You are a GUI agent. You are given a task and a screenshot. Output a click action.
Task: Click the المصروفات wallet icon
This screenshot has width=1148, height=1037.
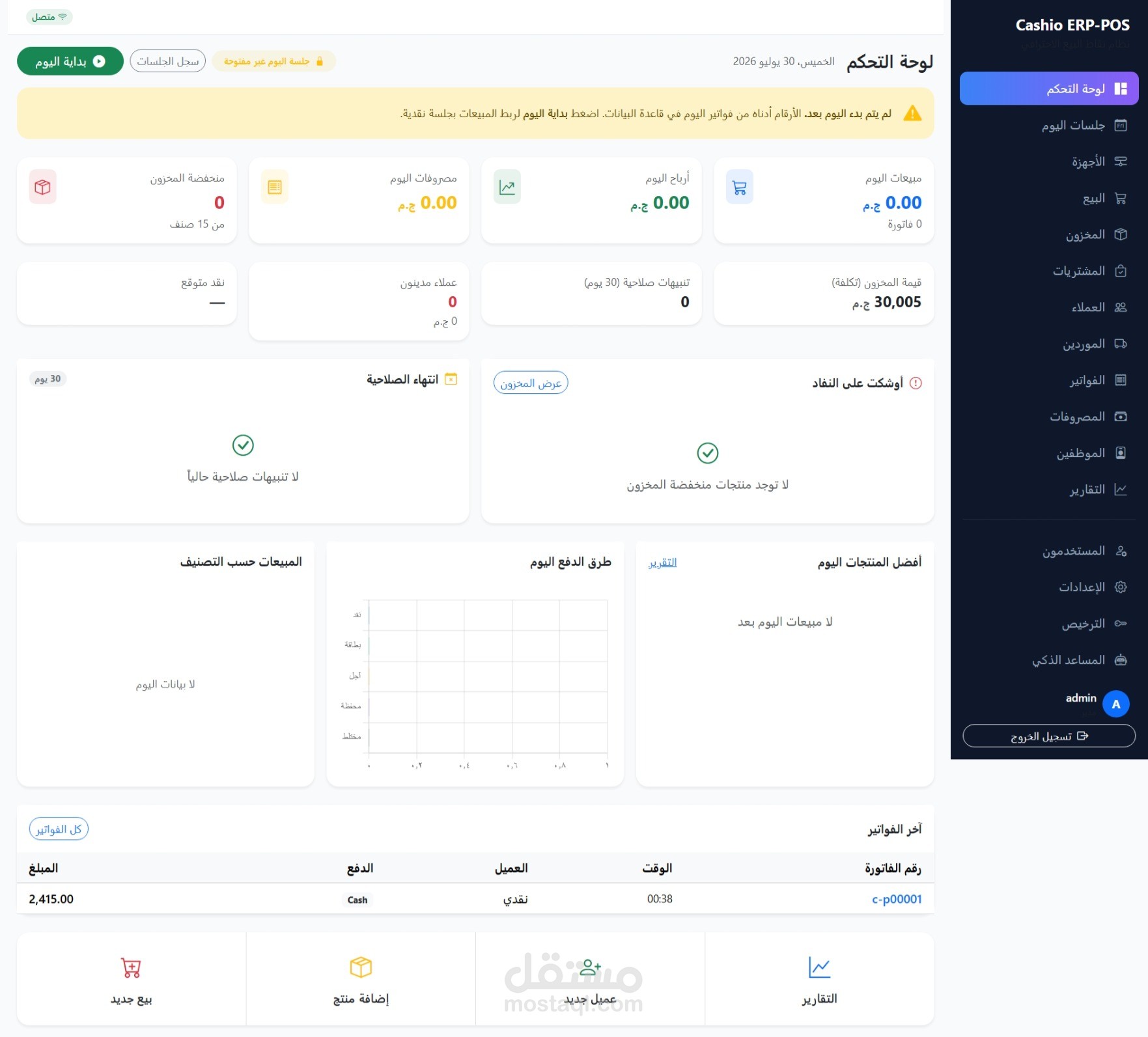[x=1121, y=417]
